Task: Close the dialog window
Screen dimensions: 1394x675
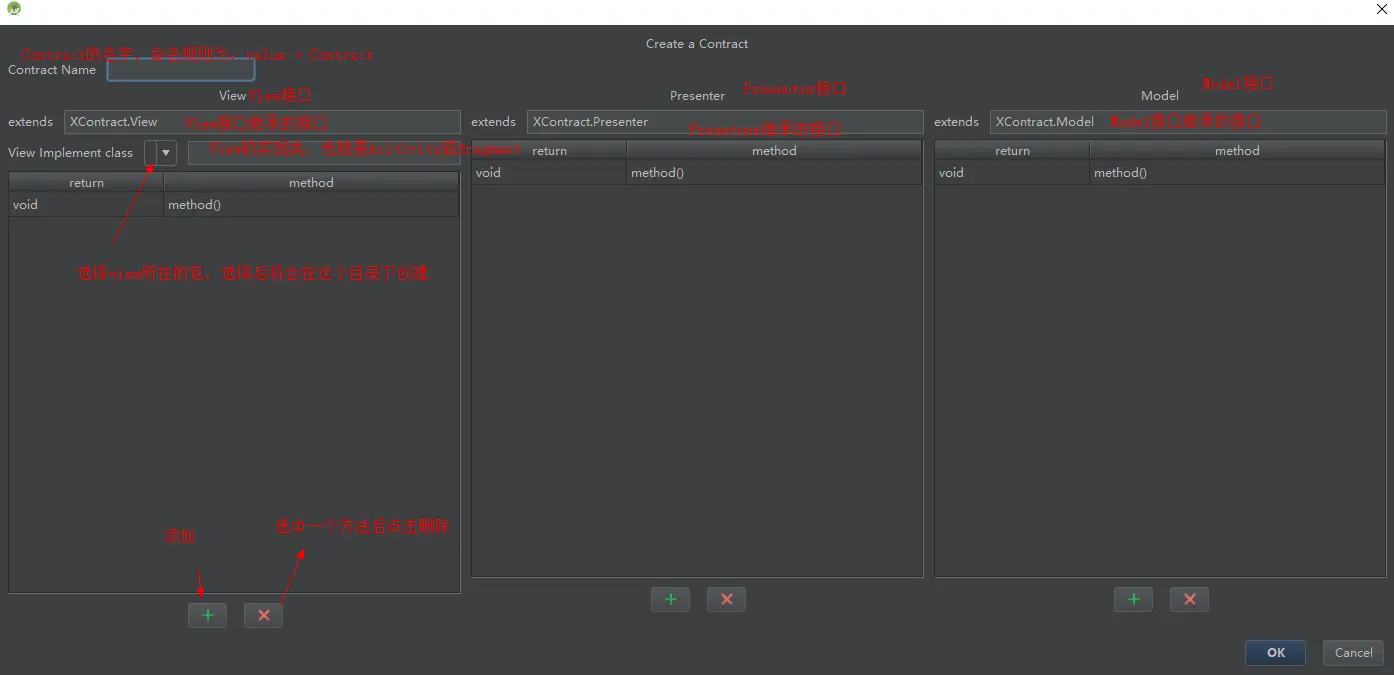Action: [1381, 10]
